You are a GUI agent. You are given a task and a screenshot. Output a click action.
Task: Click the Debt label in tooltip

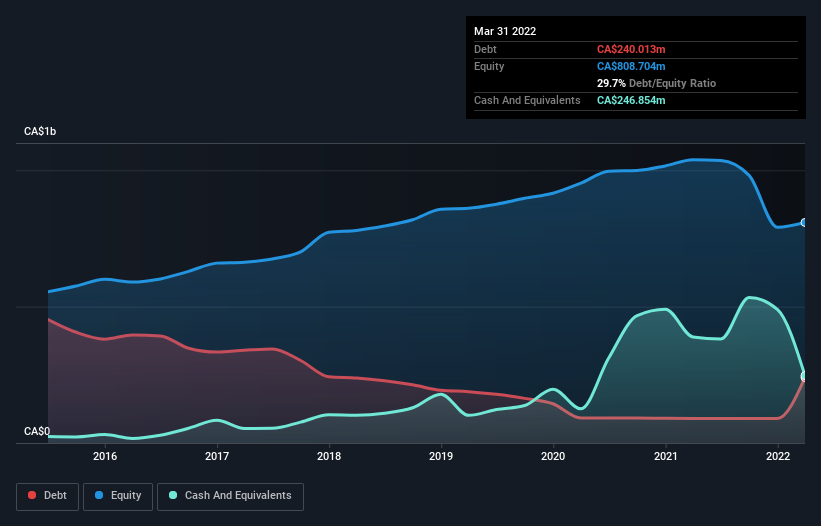click(485, 49)
